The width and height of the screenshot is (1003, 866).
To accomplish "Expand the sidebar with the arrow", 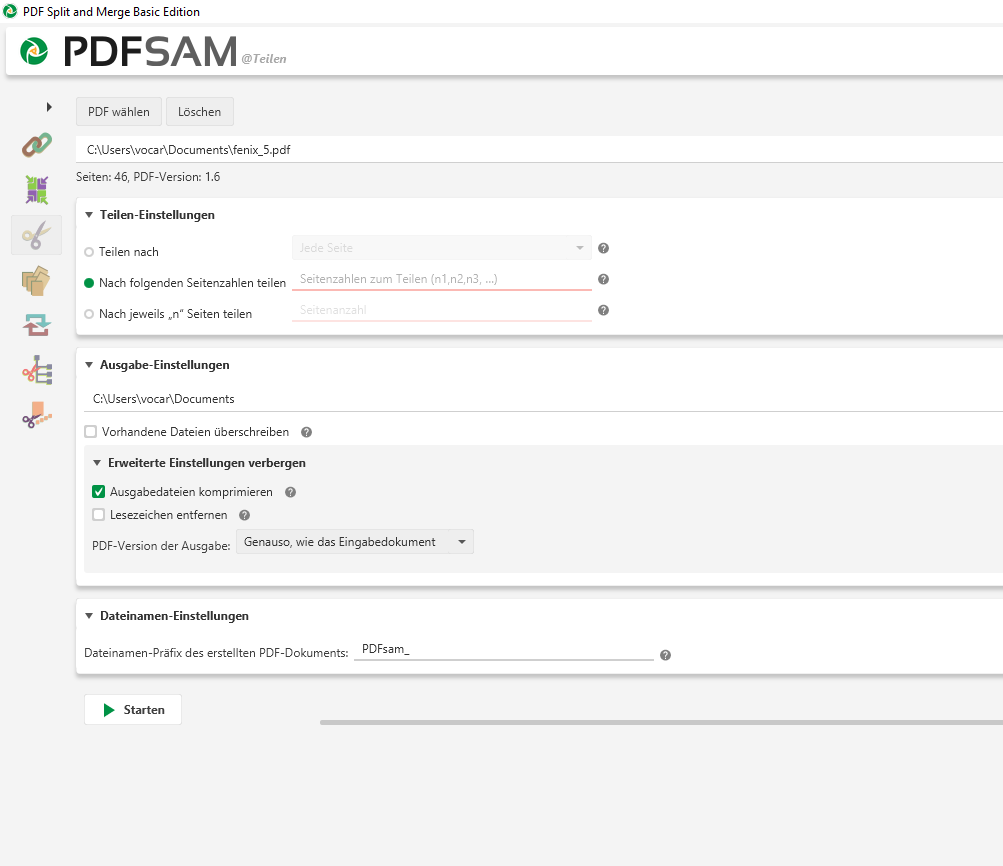I will tap(49, 107).
